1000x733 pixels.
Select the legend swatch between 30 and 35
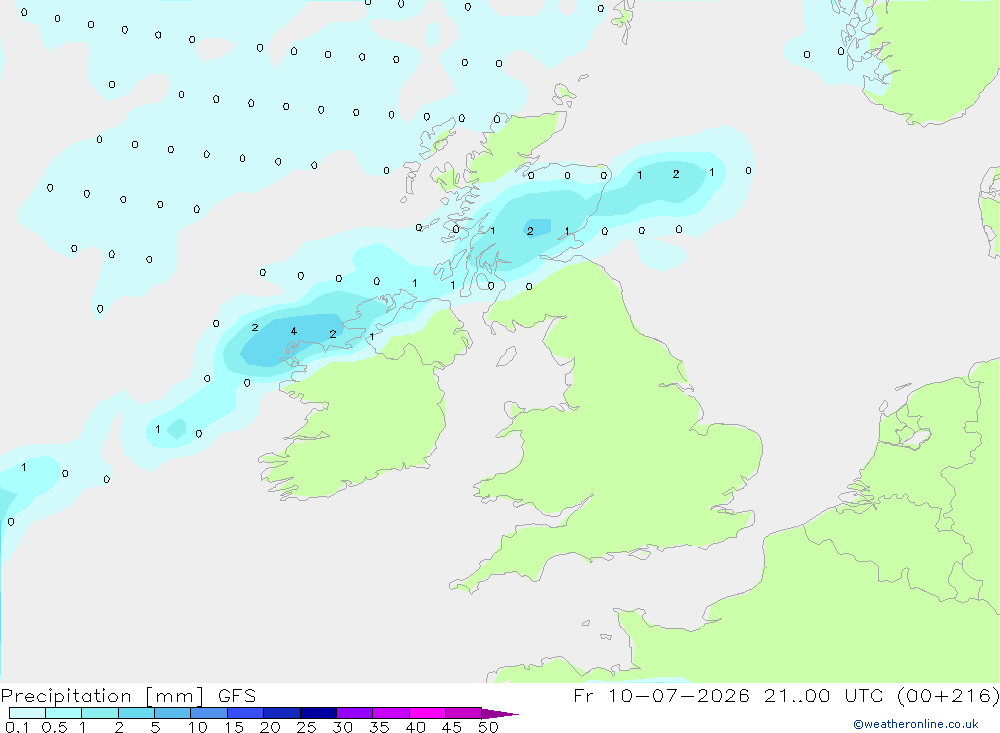click(x=355, y=713)
